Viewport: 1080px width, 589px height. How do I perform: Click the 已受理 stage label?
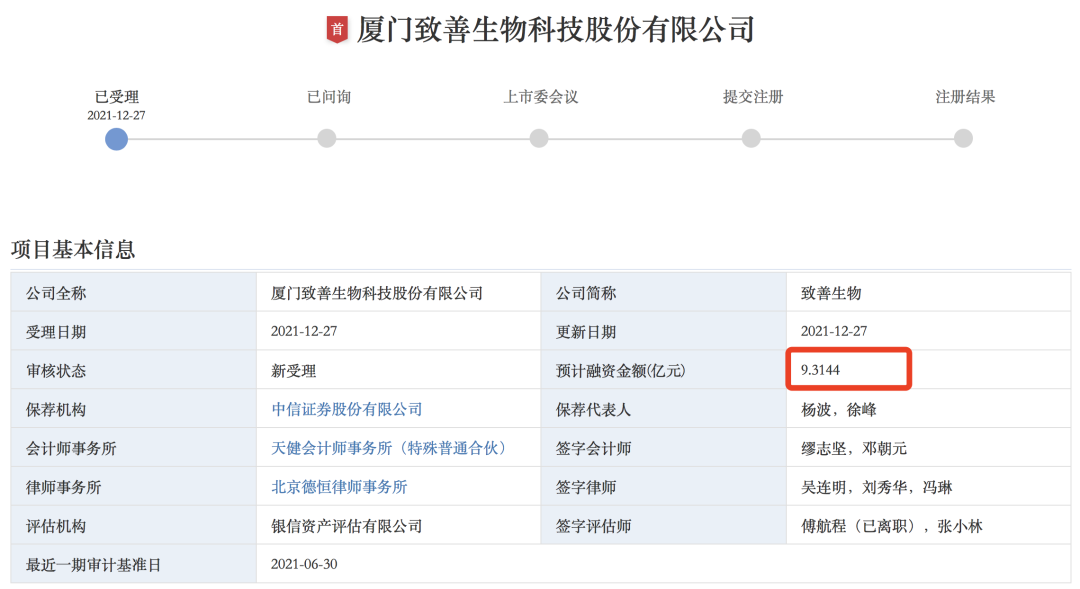click(x=116, y=97)
